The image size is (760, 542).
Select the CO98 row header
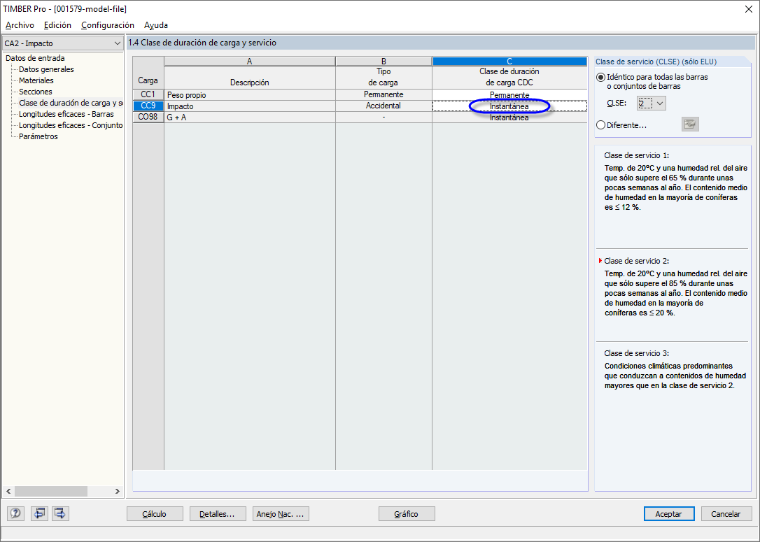point(148,117)
